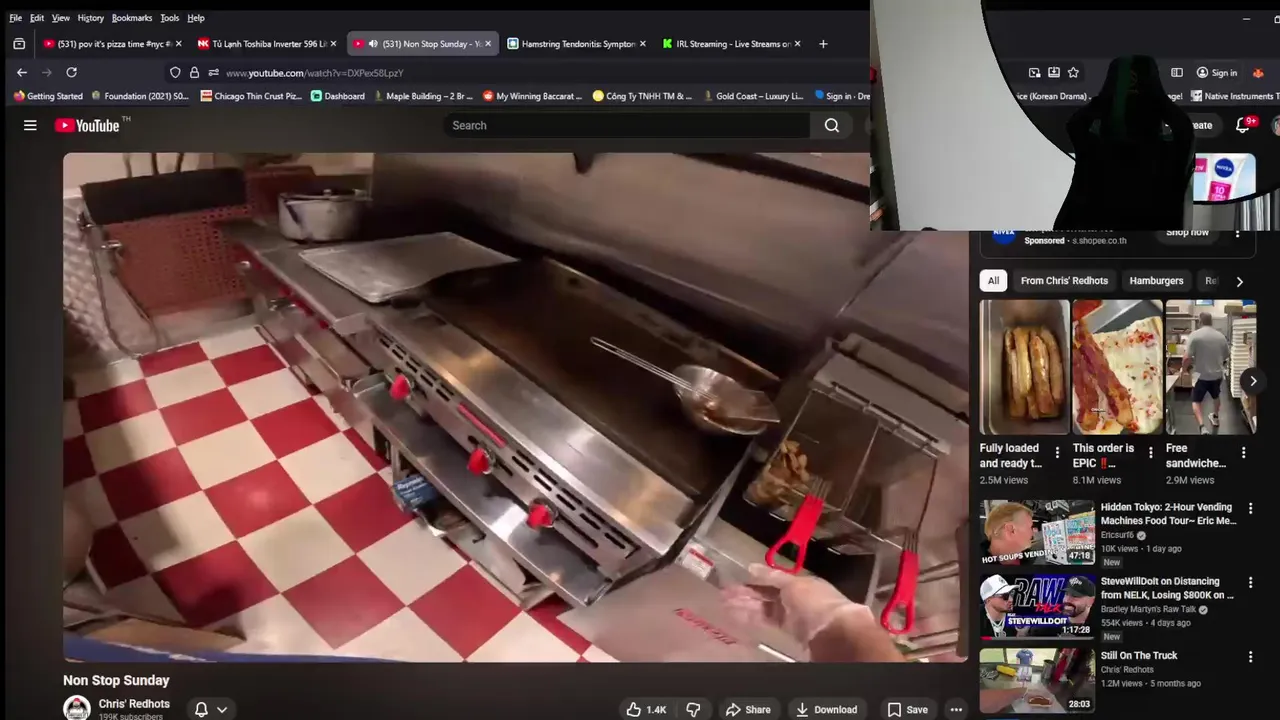Open 'Still On The Truck' video thumbnail

point(1036,681)
